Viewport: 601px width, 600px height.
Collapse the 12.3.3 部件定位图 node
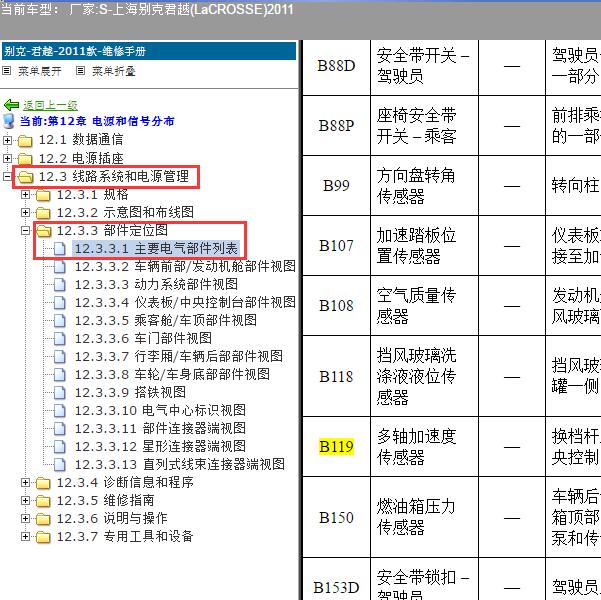tap(25, 230)
